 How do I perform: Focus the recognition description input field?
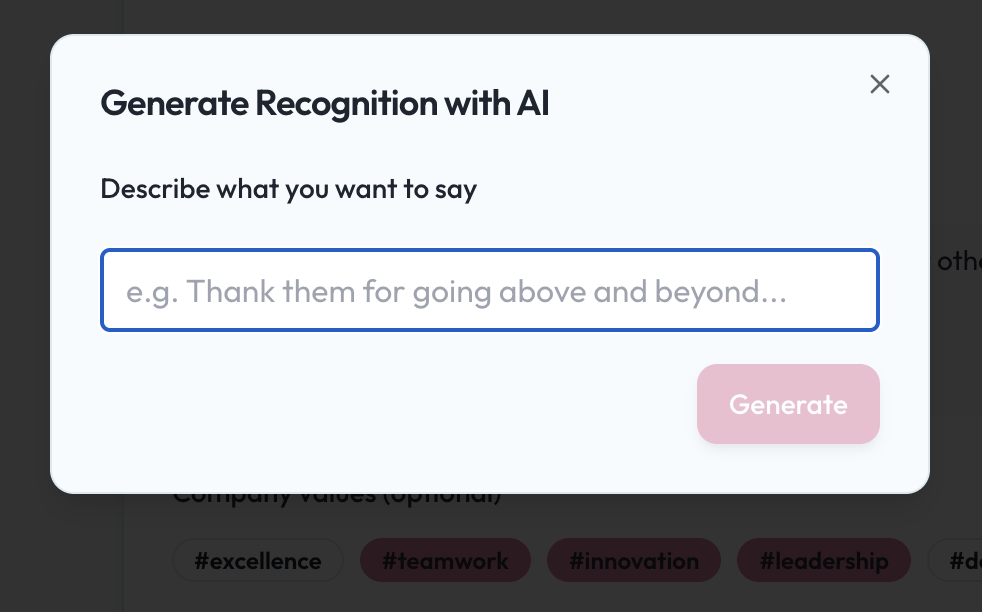[x=489, y=290]
